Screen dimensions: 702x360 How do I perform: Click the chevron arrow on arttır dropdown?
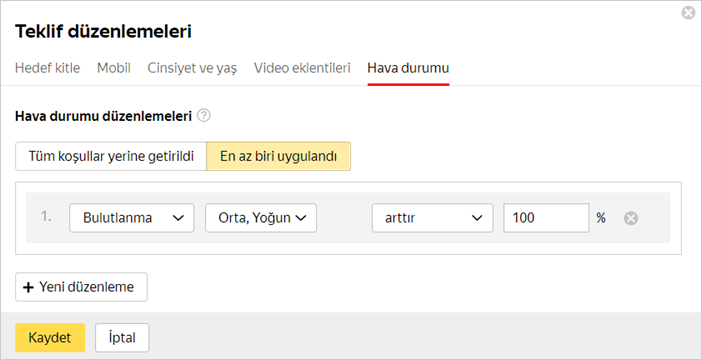[476, 218]
